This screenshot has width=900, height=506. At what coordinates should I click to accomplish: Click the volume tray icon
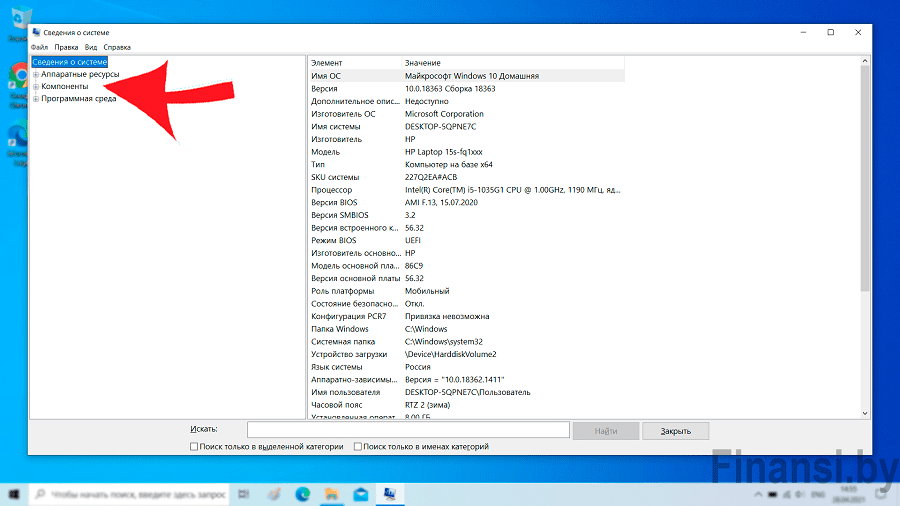click(800, 494)
